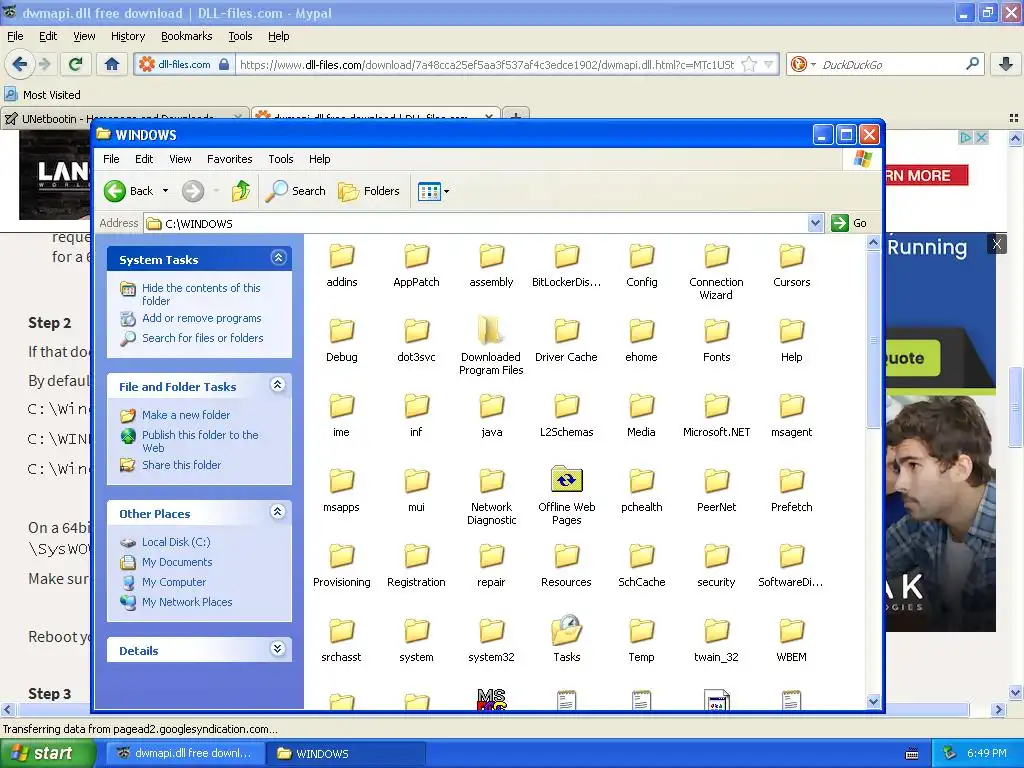Open the View menu in WINDOWS explorer

(x=180, y=159)
